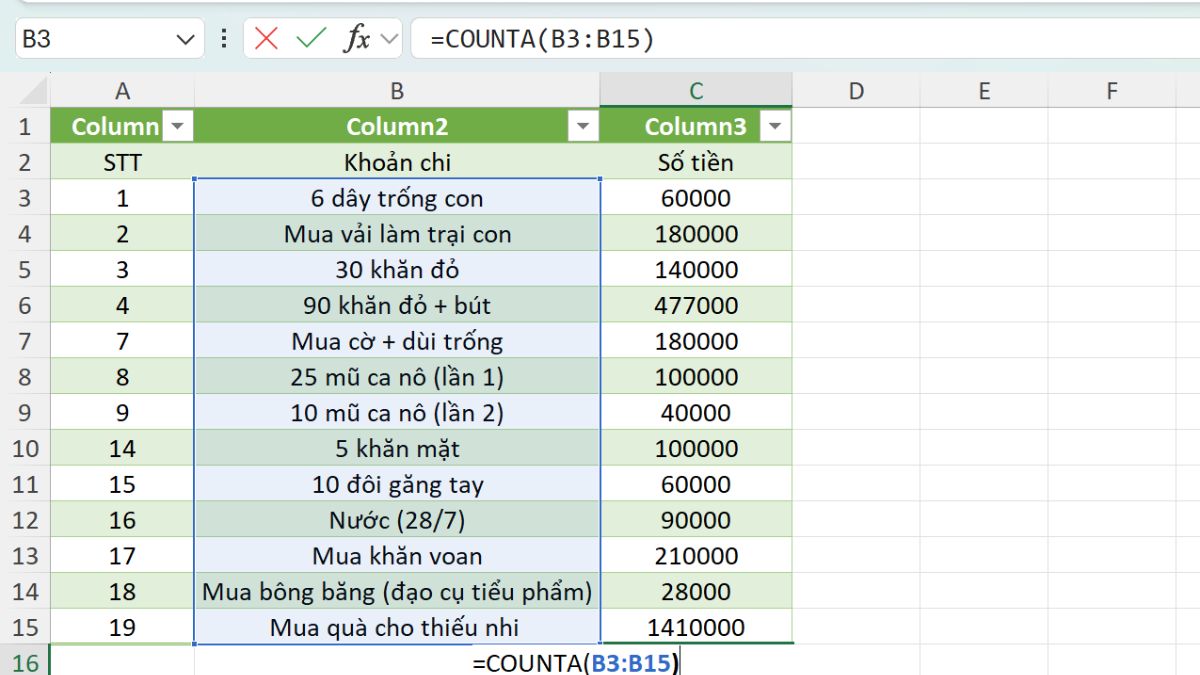Select row 5 header
Viewport: 1200px width, 675px height.
coord(25,269)
